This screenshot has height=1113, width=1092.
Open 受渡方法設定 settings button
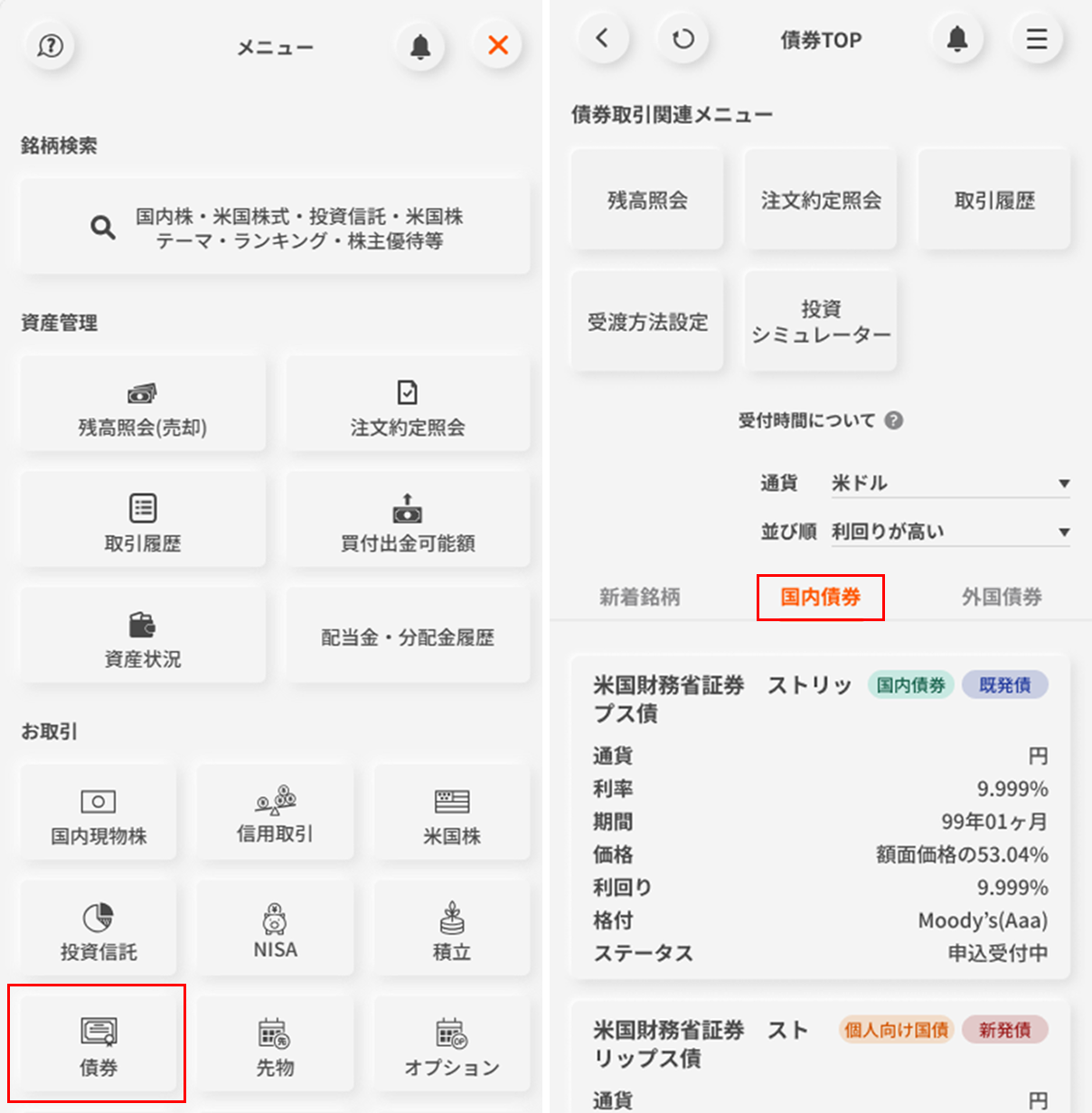pyautogui.click(x=647, y=322)
